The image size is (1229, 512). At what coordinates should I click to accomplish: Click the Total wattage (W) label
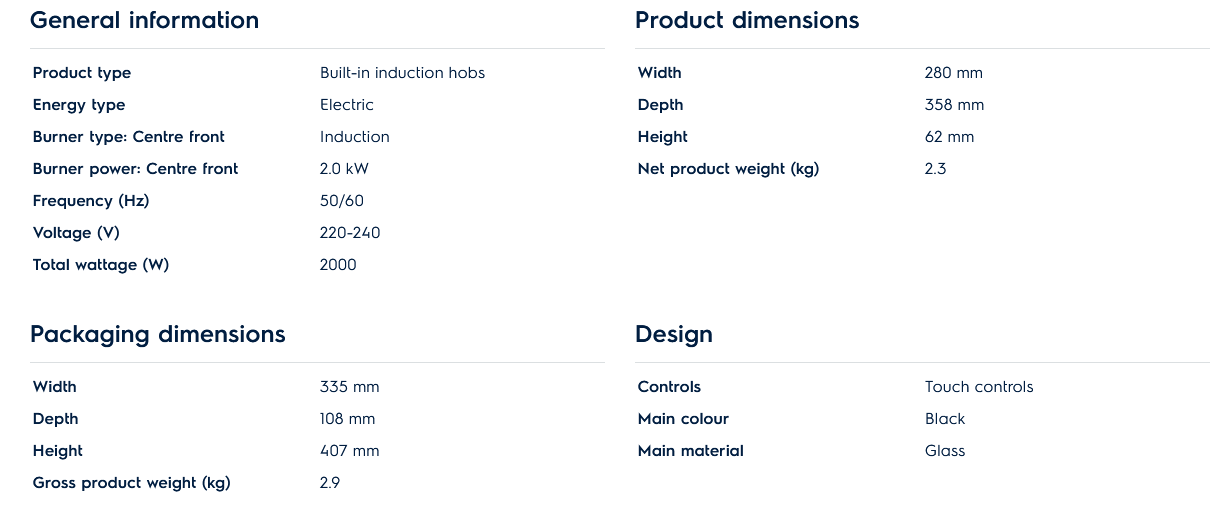pos(101,265)
